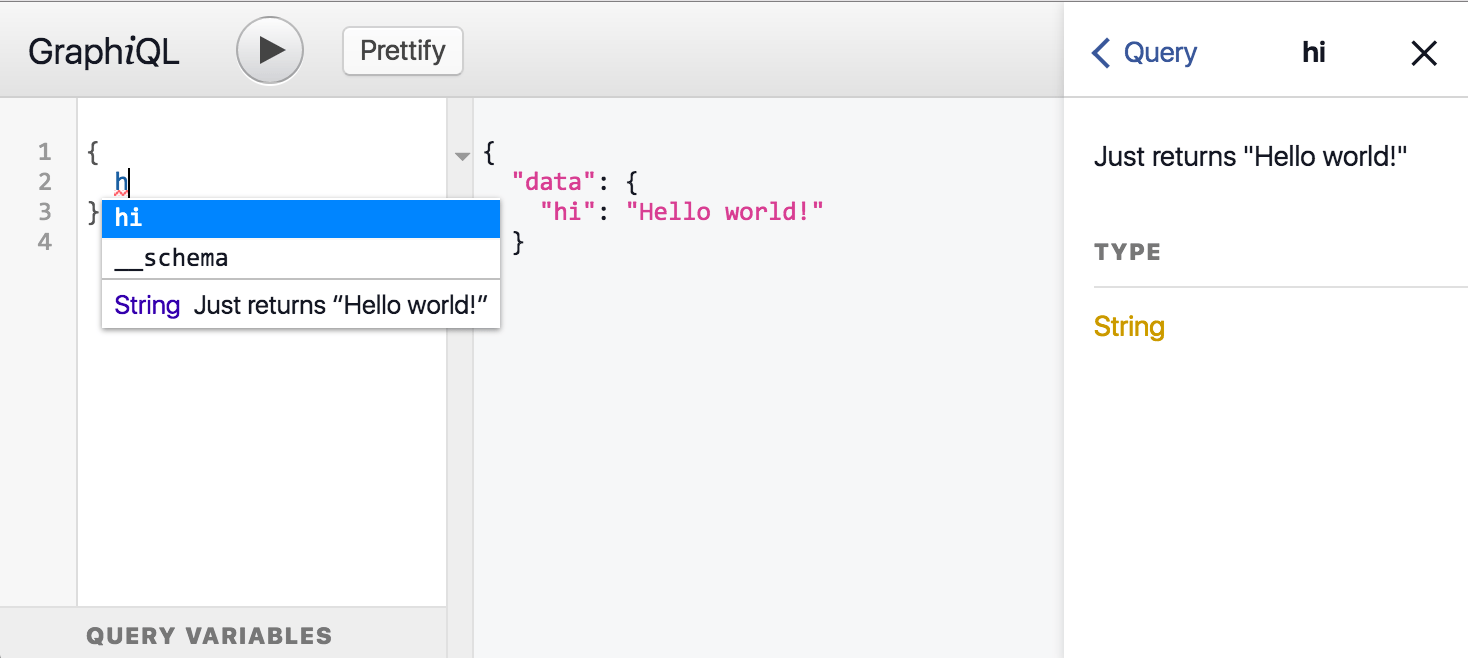Click line number 1 in the editor gutter
This screenshot has height=658, width=1468.
click(x=44, y=152)
